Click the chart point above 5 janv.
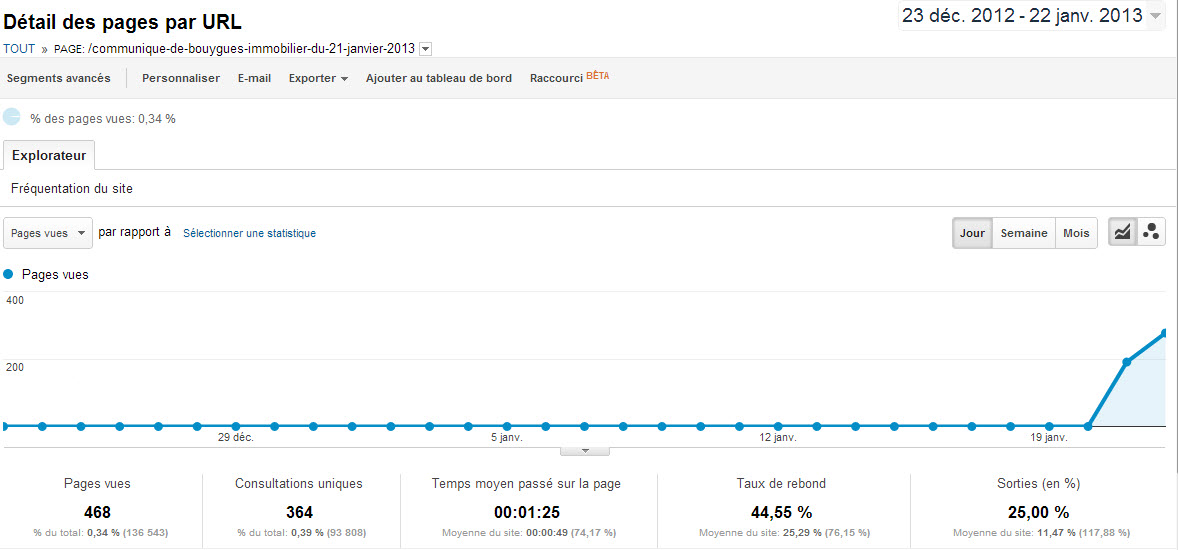This screenshot has width=1178, height=550. pos(507,426)
